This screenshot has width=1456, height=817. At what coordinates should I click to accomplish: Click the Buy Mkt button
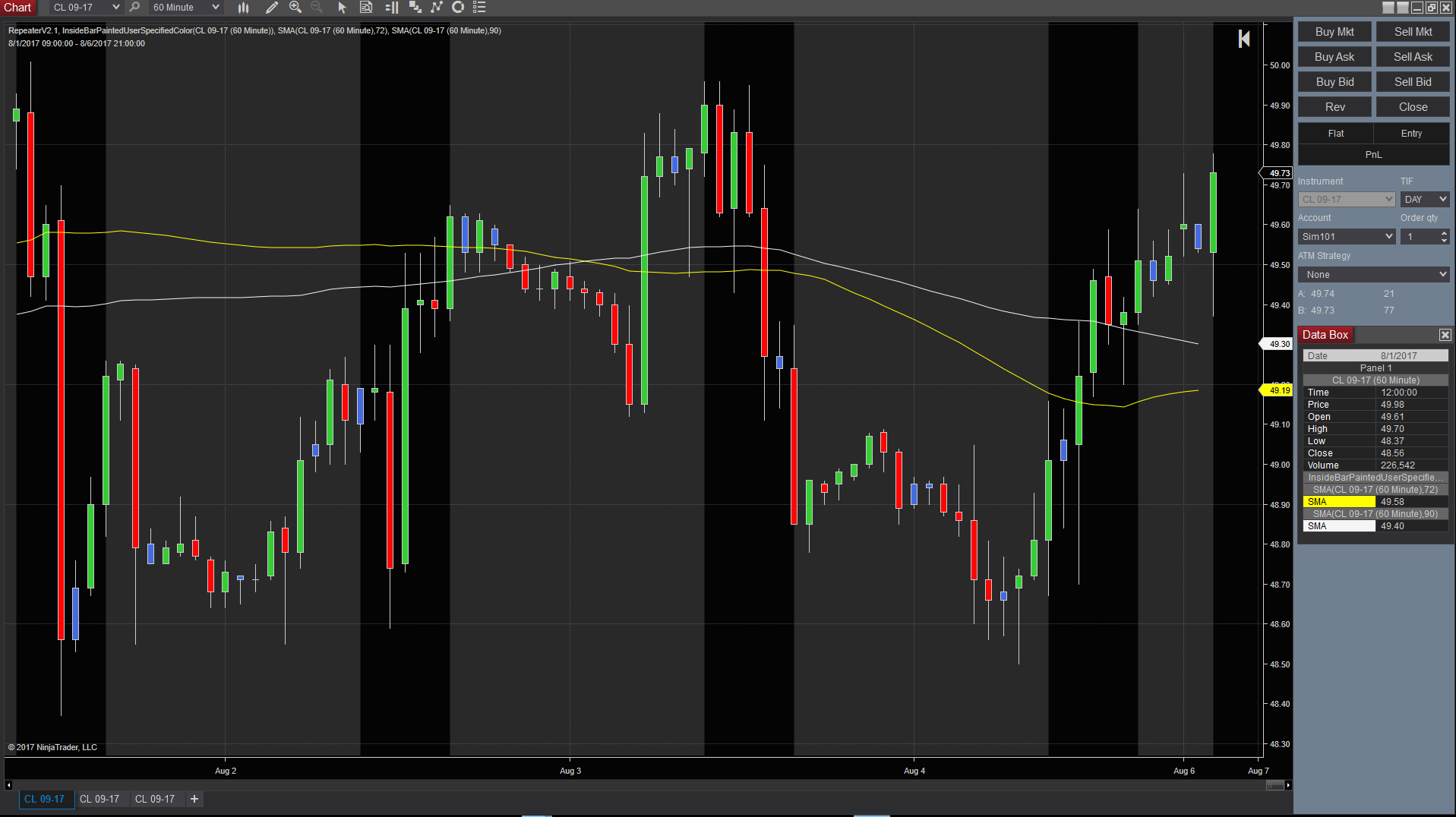point(1334,32)
